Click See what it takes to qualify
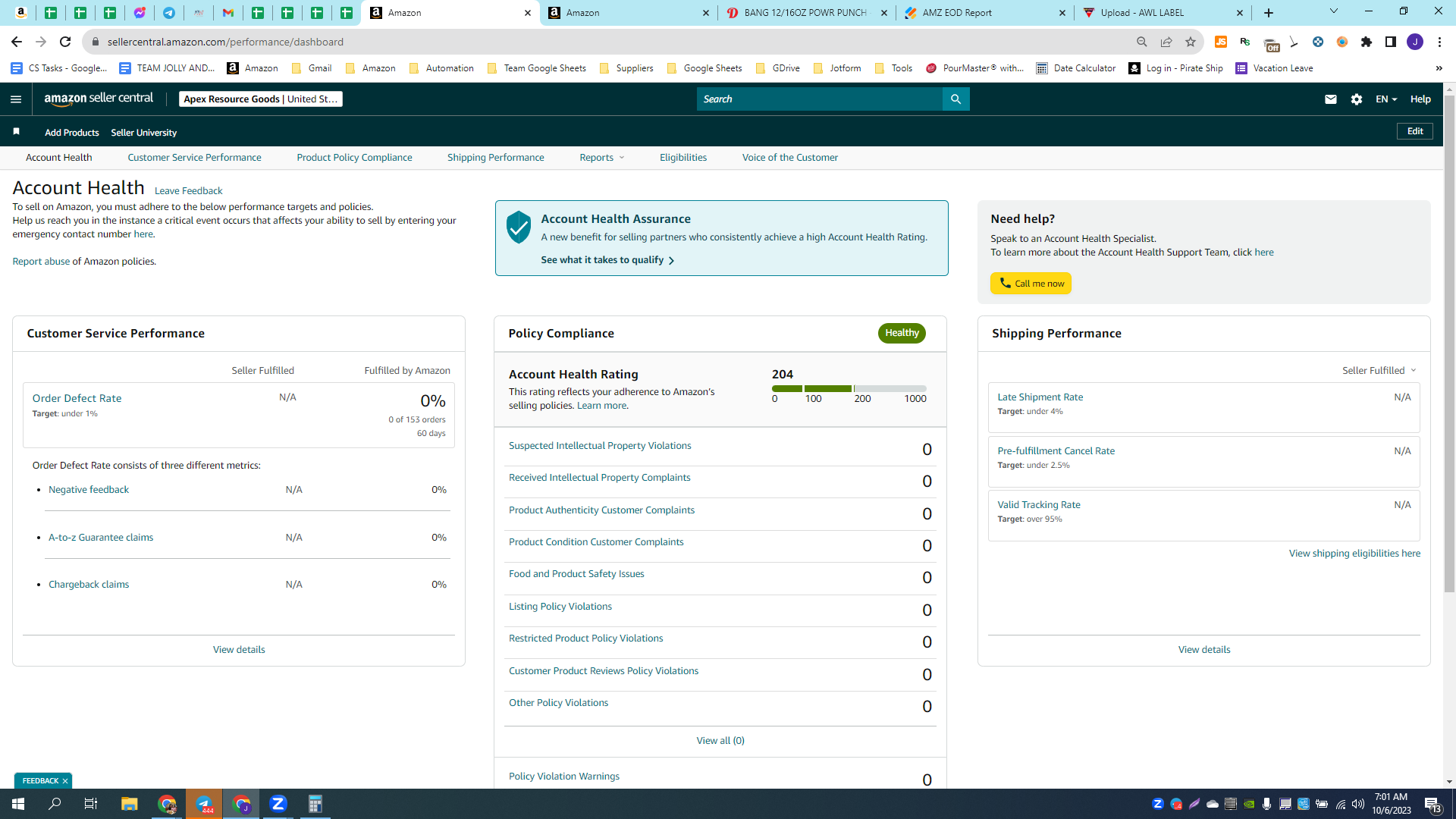This screenshot has width=1456, height=819. coord(607,260)
